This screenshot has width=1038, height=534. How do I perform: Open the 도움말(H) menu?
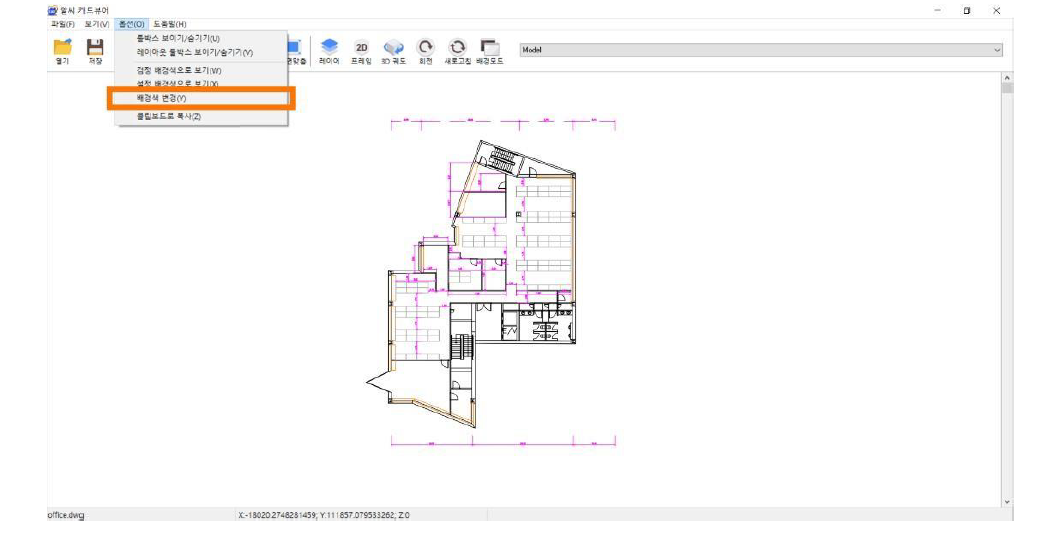(x=169, y=24)
